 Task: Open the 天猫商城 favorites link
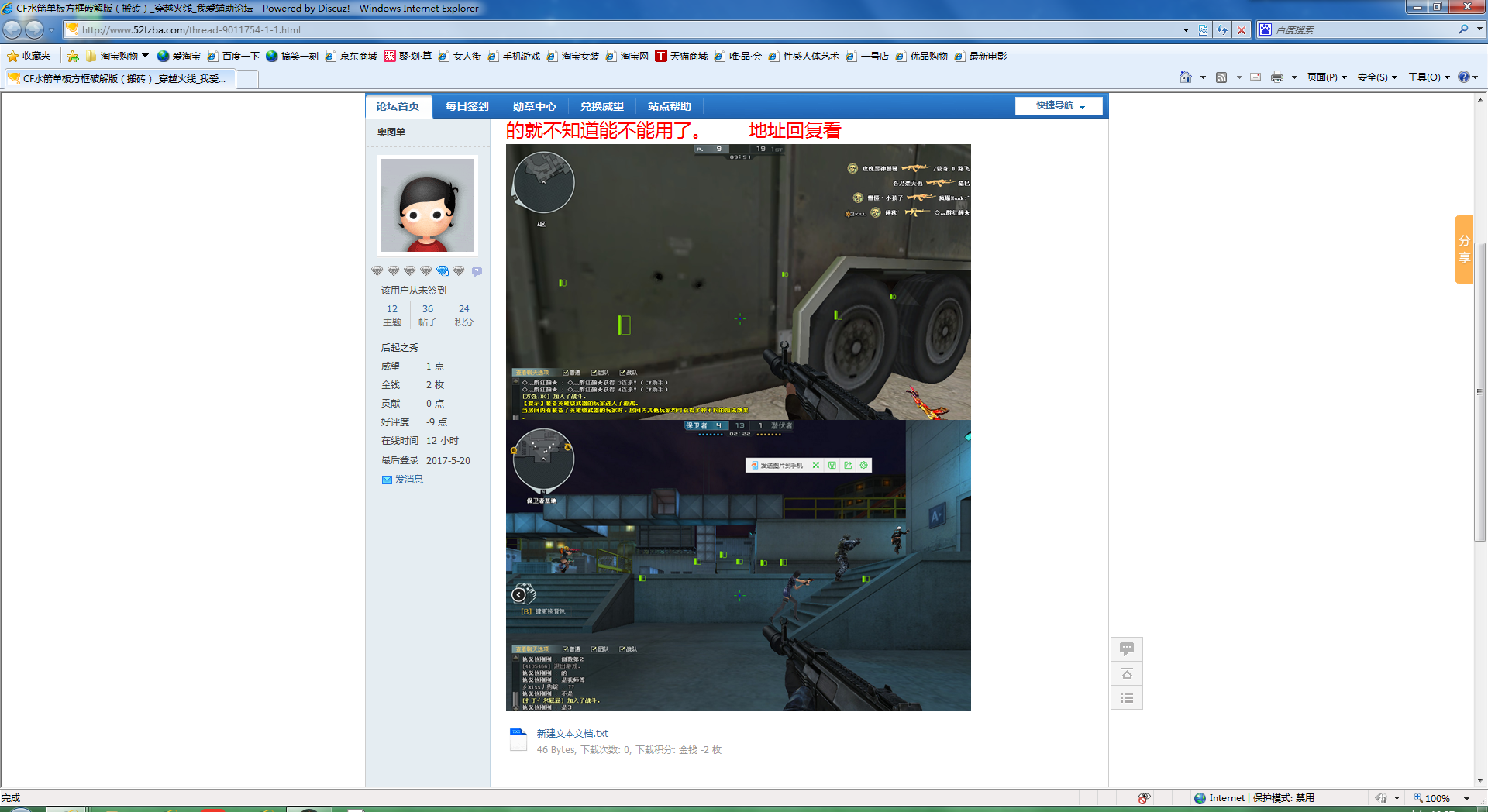[681, 56]
